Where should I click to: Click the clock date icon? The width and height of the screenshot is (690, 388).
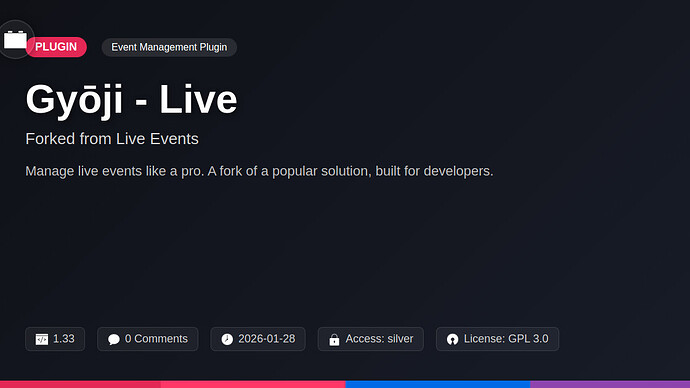[x=227, y=339]
